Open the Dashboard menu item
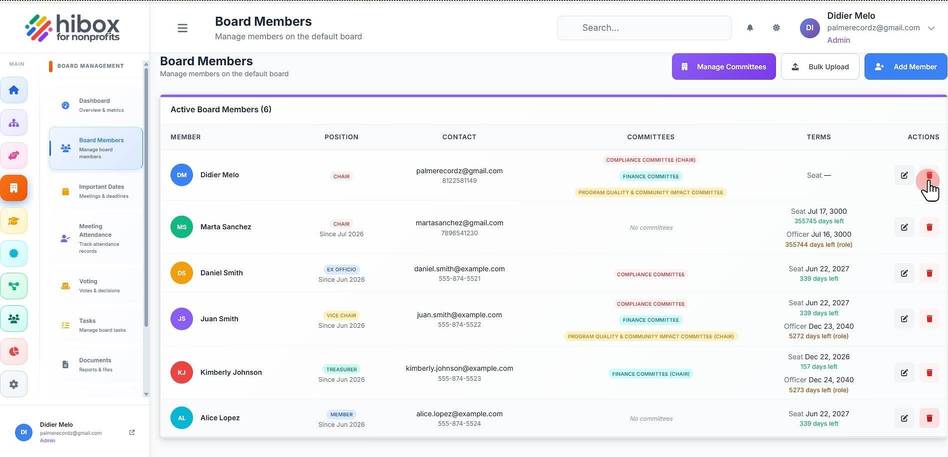Screen dimensions: 948x457 (96, 105)
